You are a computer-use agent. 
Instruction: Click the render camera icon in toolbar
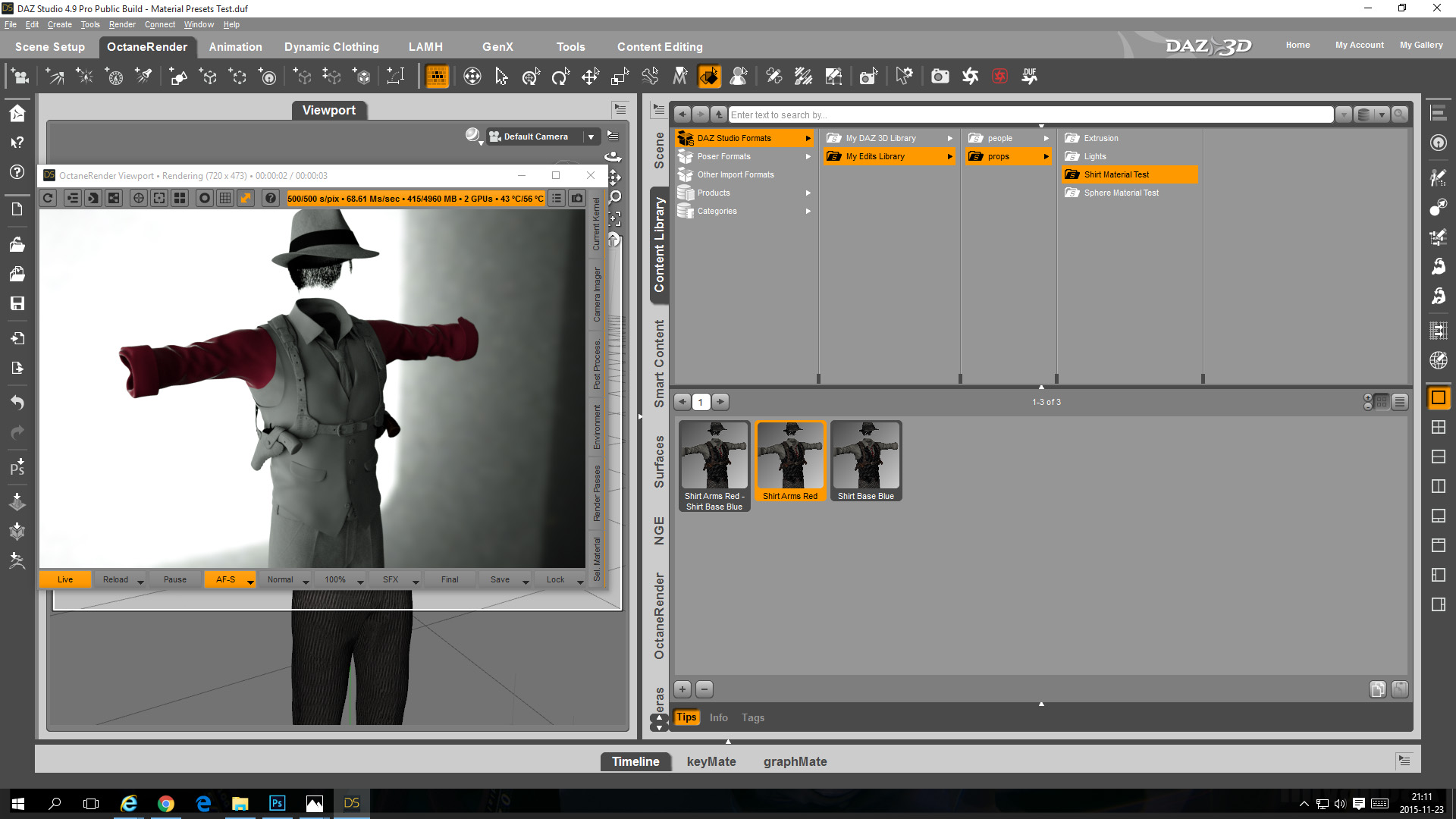point(940,76)
